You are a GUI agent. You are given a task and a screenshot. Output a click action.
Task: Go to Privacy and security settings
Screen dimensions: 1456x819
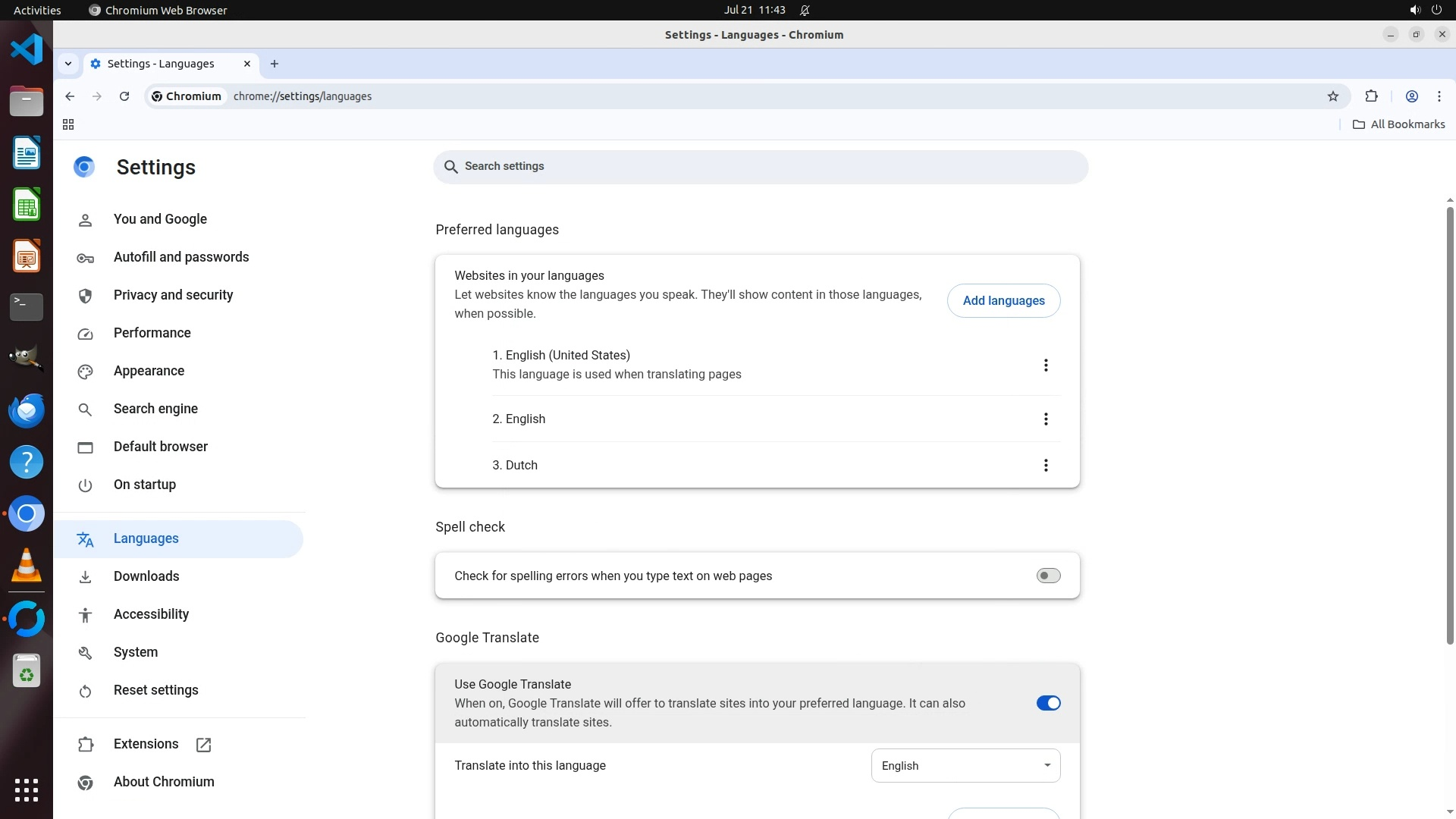click(x=173, y=295)
